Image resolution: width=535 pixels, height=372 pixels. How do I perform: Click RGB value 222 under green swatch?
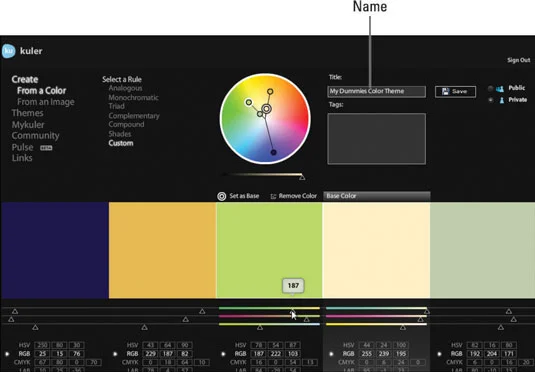click(276, 354)
